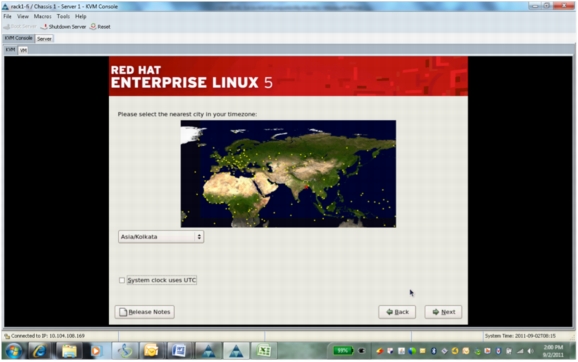578x362 pixels.
Task: Click the grayed Boot Server icon
Action: (6, 27)
